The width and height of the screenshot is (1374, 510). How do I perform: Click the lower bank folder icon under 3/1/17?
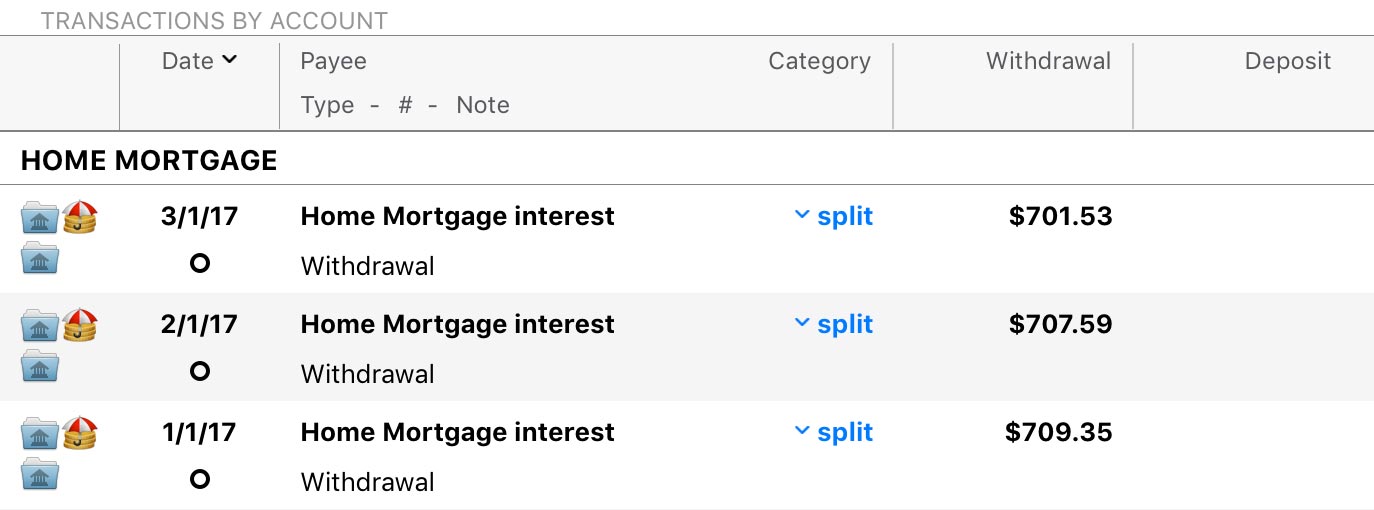click(40, 258)
